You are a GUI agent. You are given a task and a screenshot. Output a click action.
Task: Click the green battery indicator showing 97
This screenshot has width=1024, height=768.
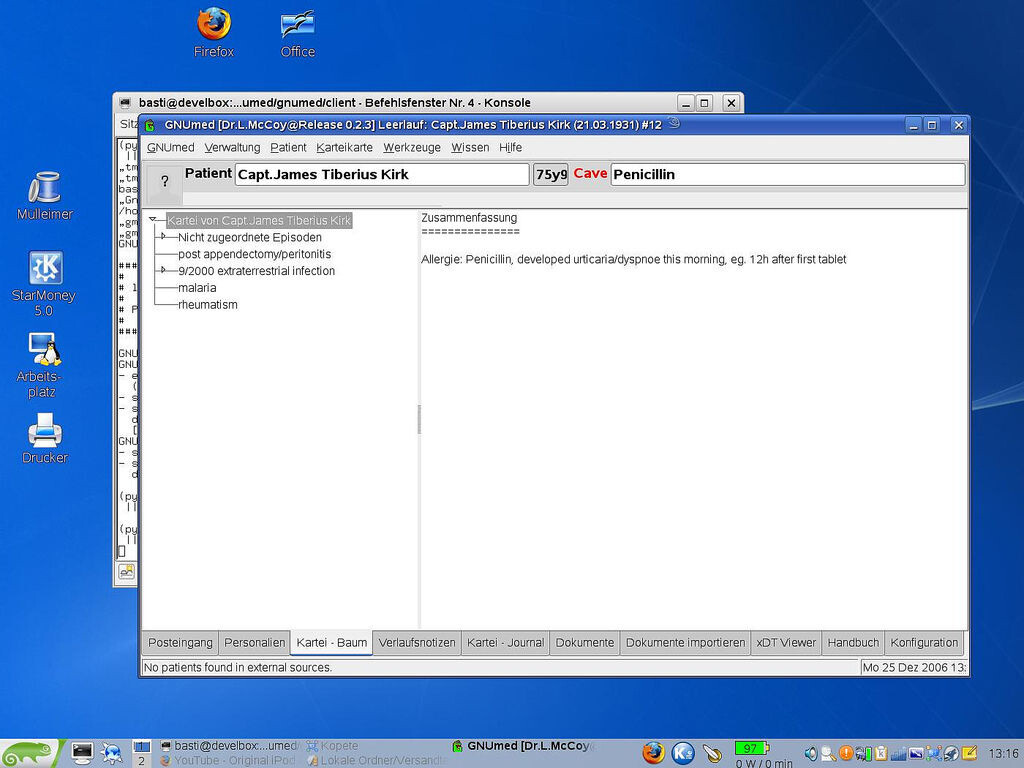[752, 748]
